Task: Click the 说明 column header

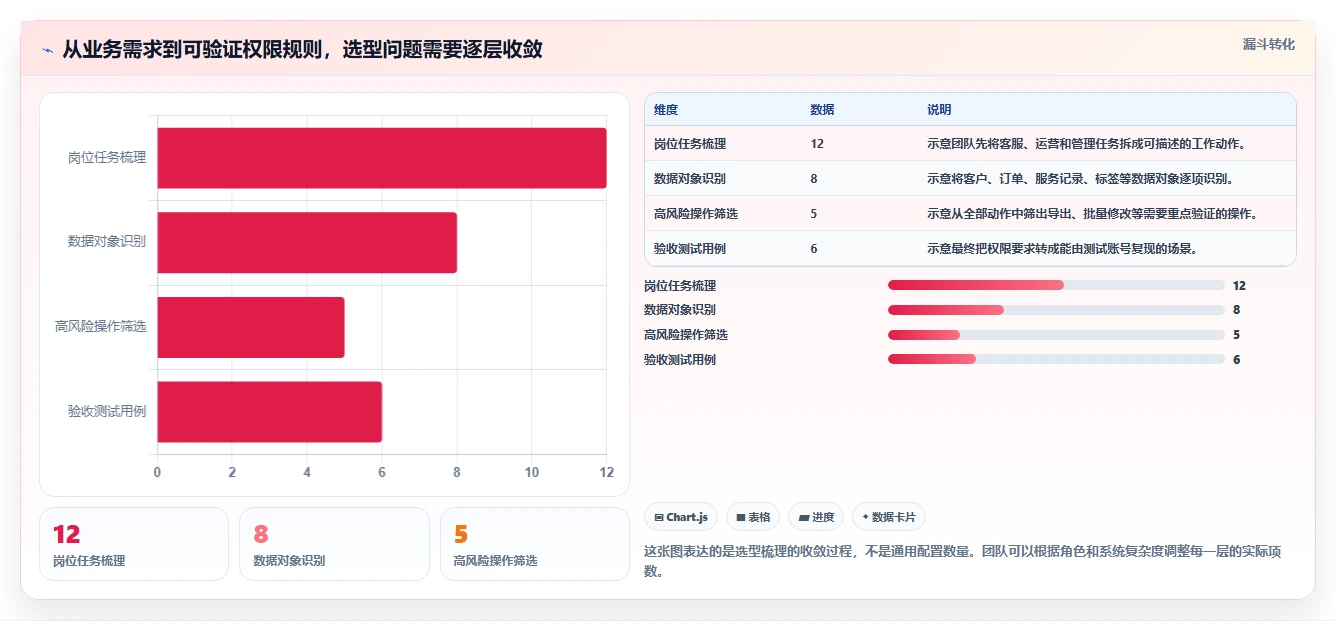Action: (x=939, y=110)
